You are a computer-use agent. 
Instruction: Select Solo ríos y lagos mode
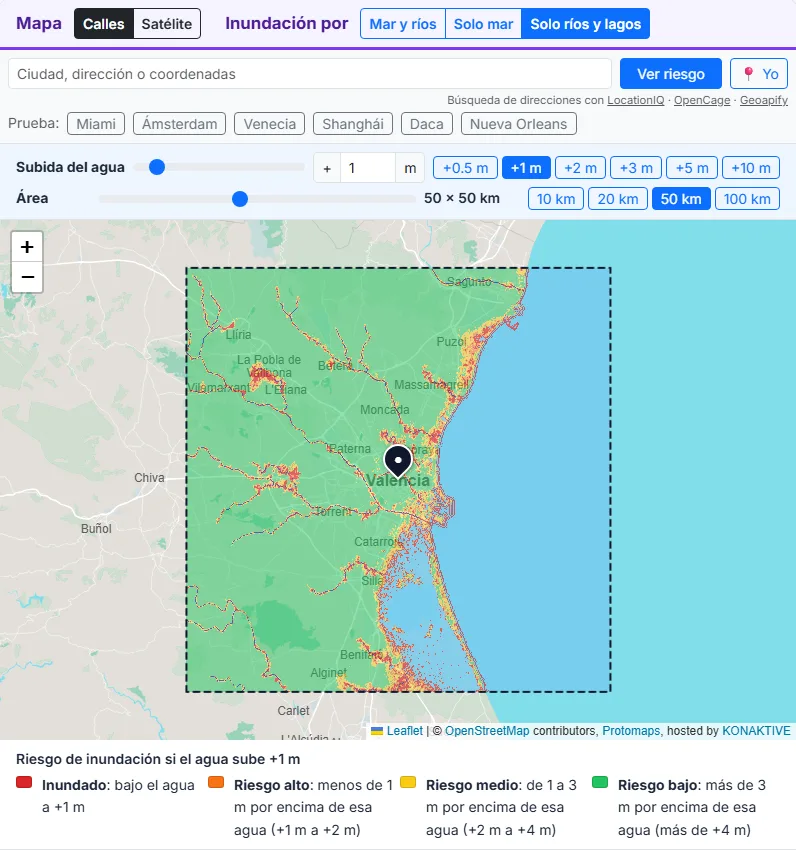click(586, 24)
